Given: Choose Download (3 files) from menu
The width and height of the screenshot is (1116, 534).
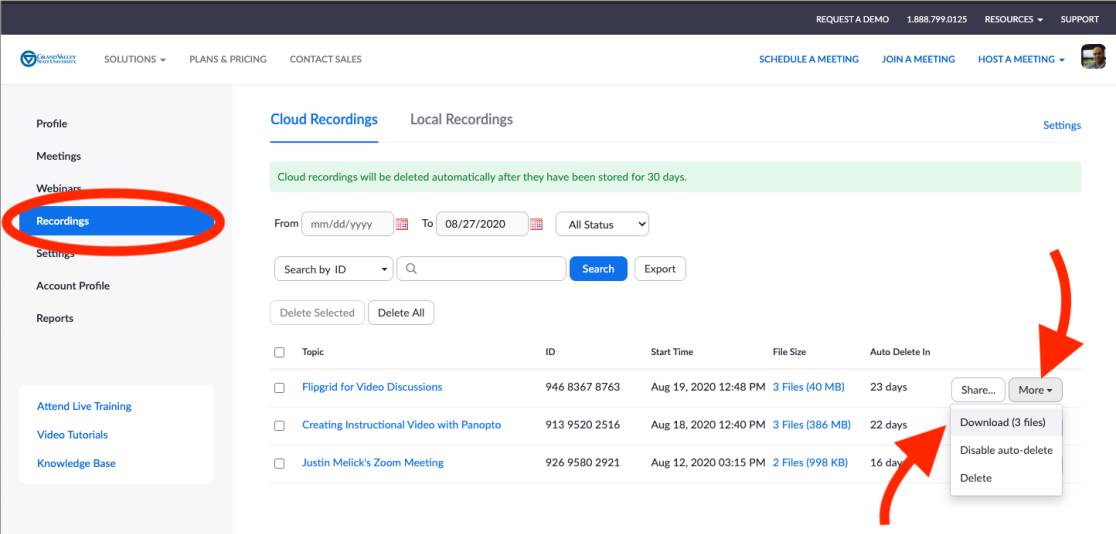Looking at the screenshot, I should [x=1002, y=422].
